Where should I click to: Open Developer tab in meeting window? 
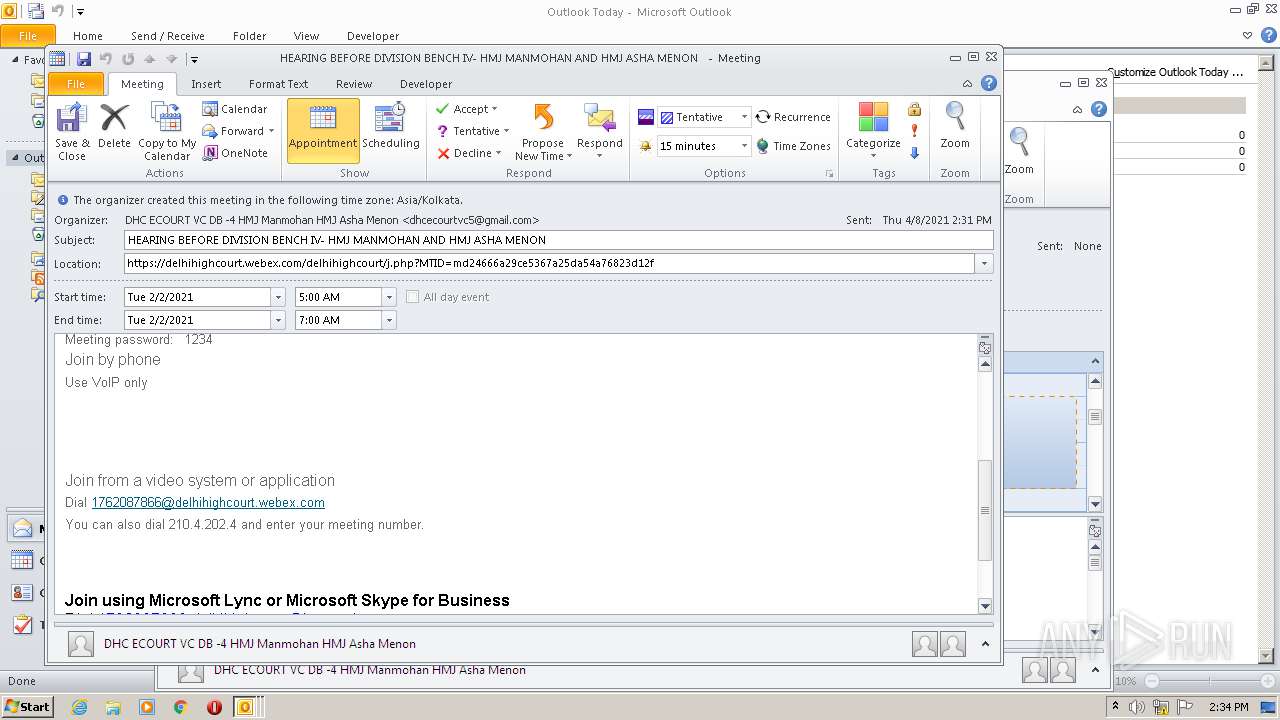pyautogui.click(x=426, y=84)
